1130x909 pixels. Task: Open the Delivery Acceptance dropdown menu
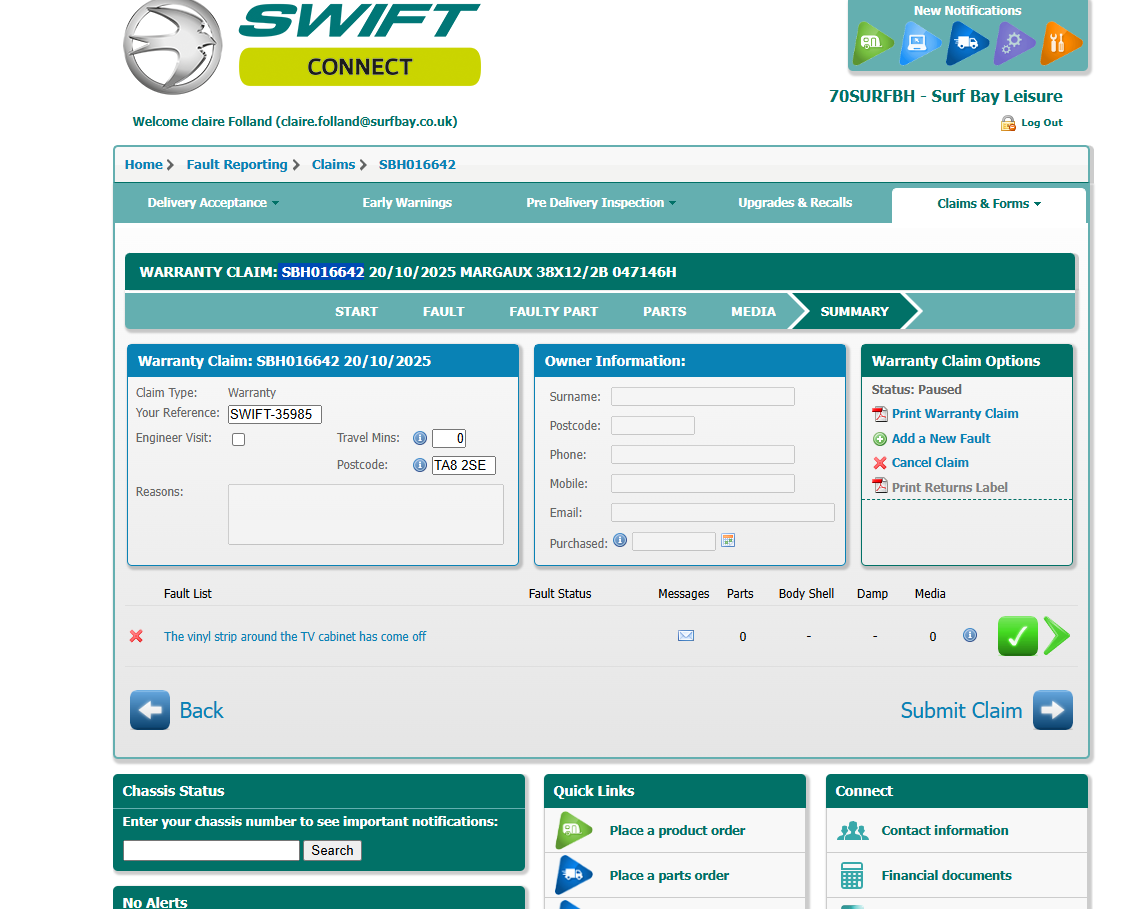coord(212,203)
